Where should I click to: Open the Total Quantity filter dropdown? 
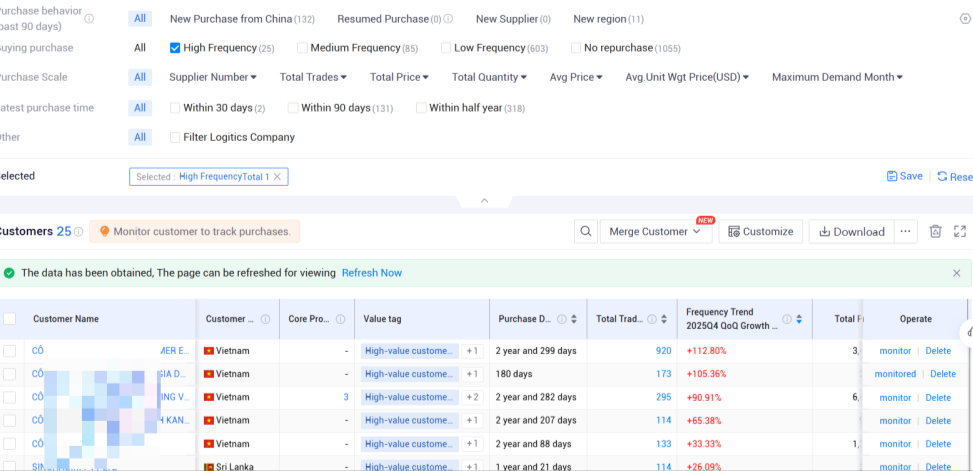pyautogui.click(x=489, y=78)
